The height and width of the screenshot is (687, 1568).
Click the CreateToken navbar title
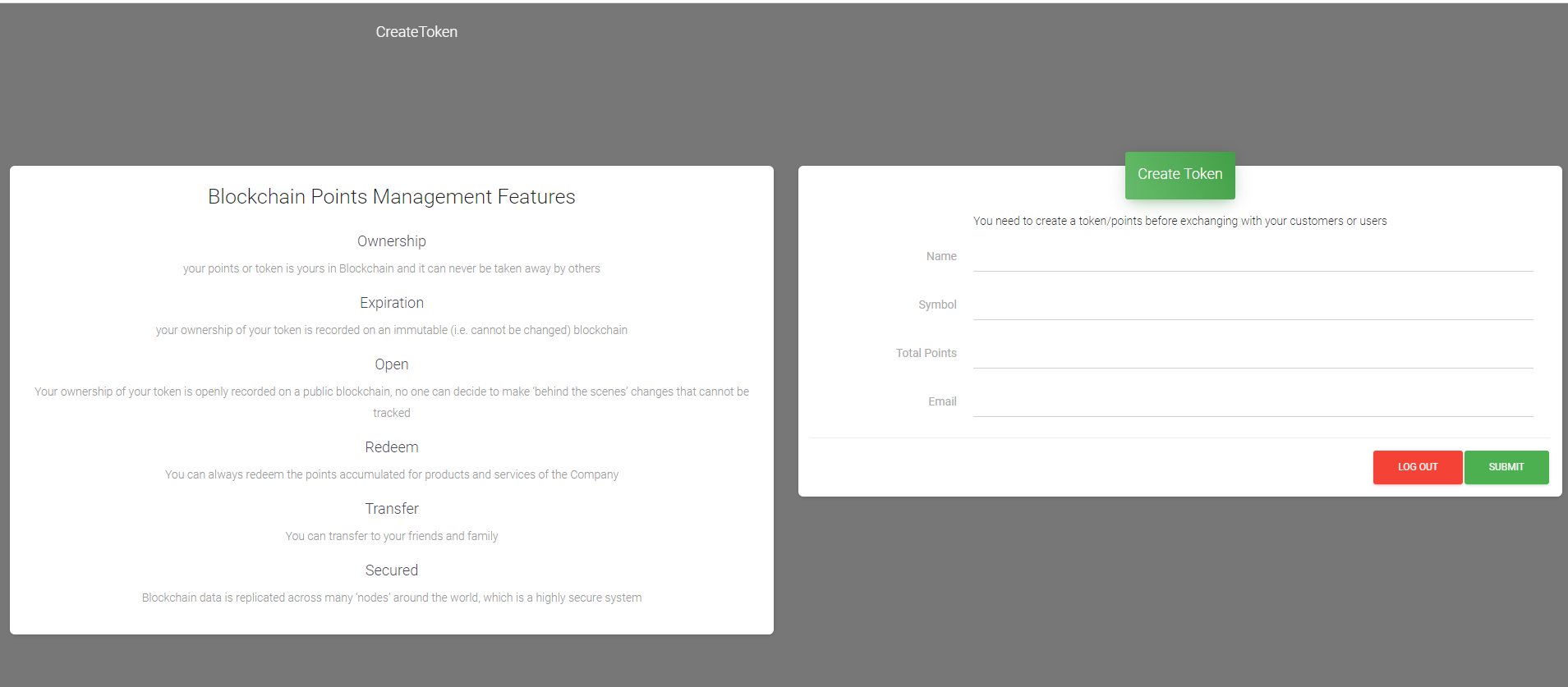[x=416, y=32]
